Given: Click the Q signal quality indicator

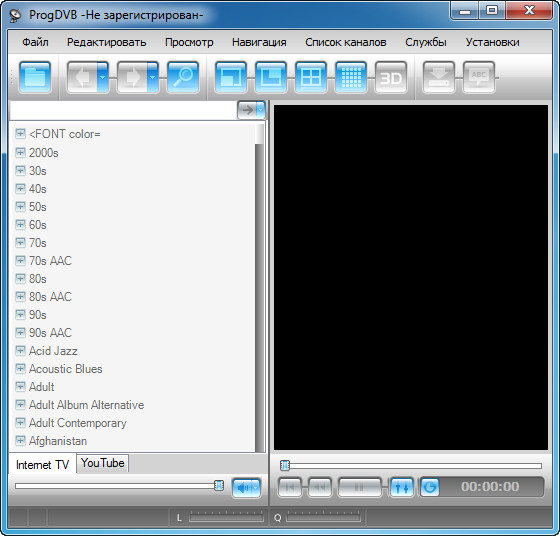Looking at the screenshot, I should click(x=324, y=517).
